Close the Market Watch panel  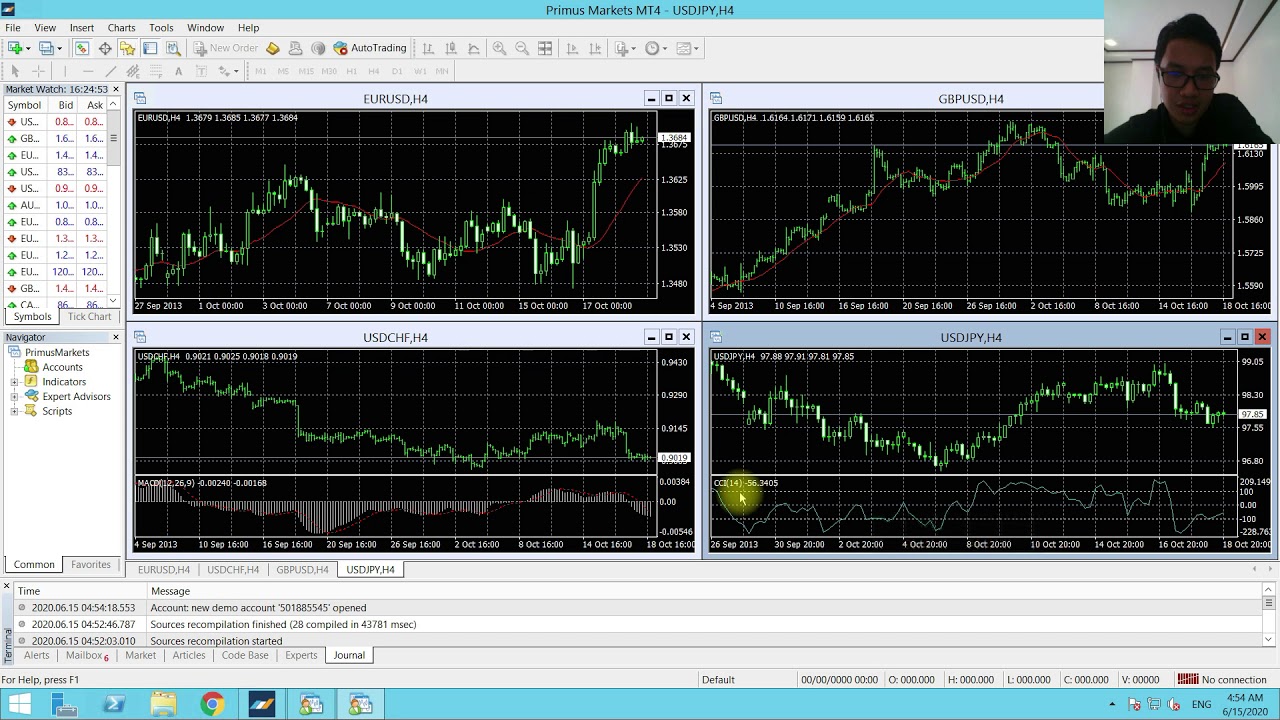[115, 89]
